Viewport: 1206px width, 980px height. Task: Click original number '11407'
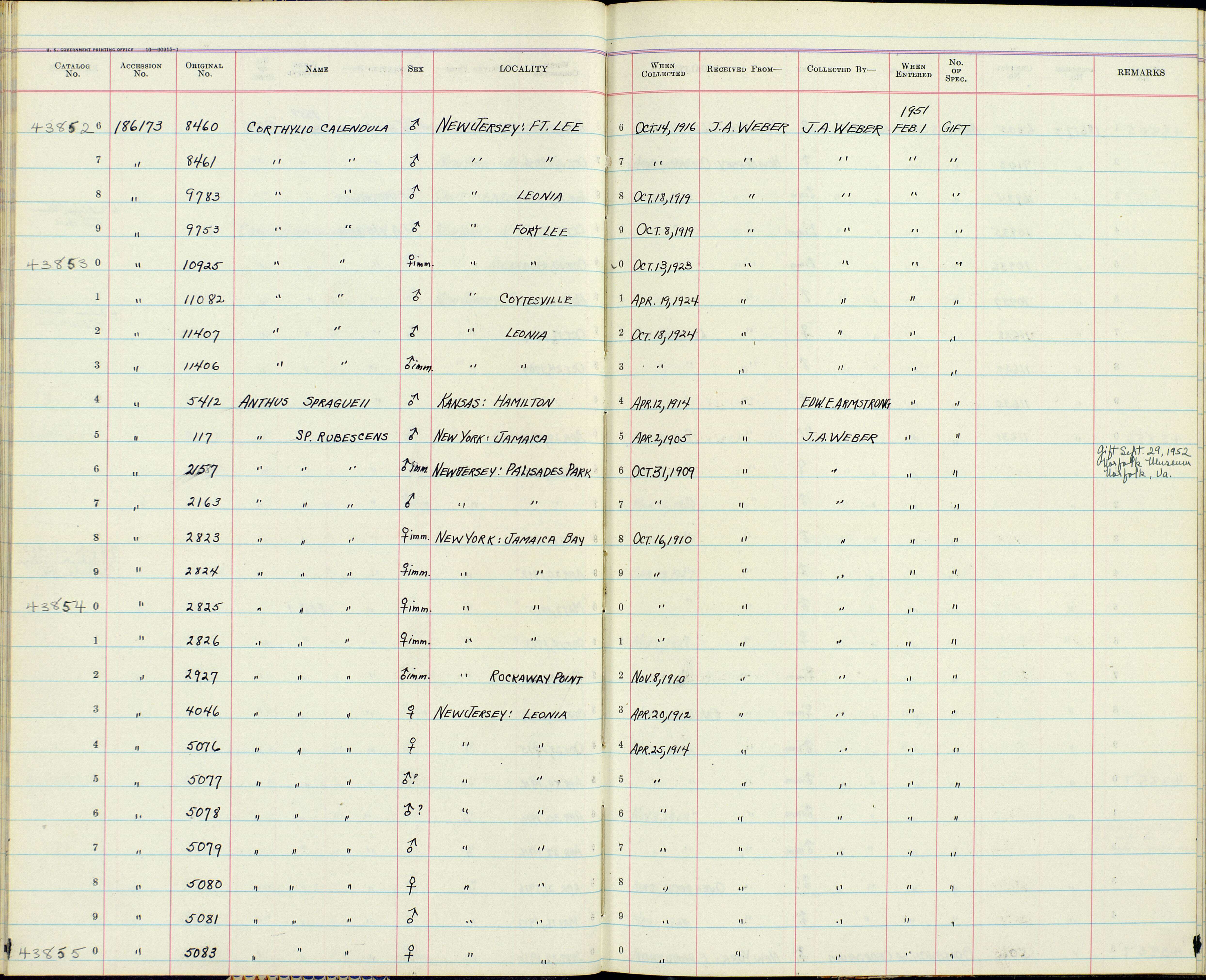pyautogui.click(x=201, y=335)
